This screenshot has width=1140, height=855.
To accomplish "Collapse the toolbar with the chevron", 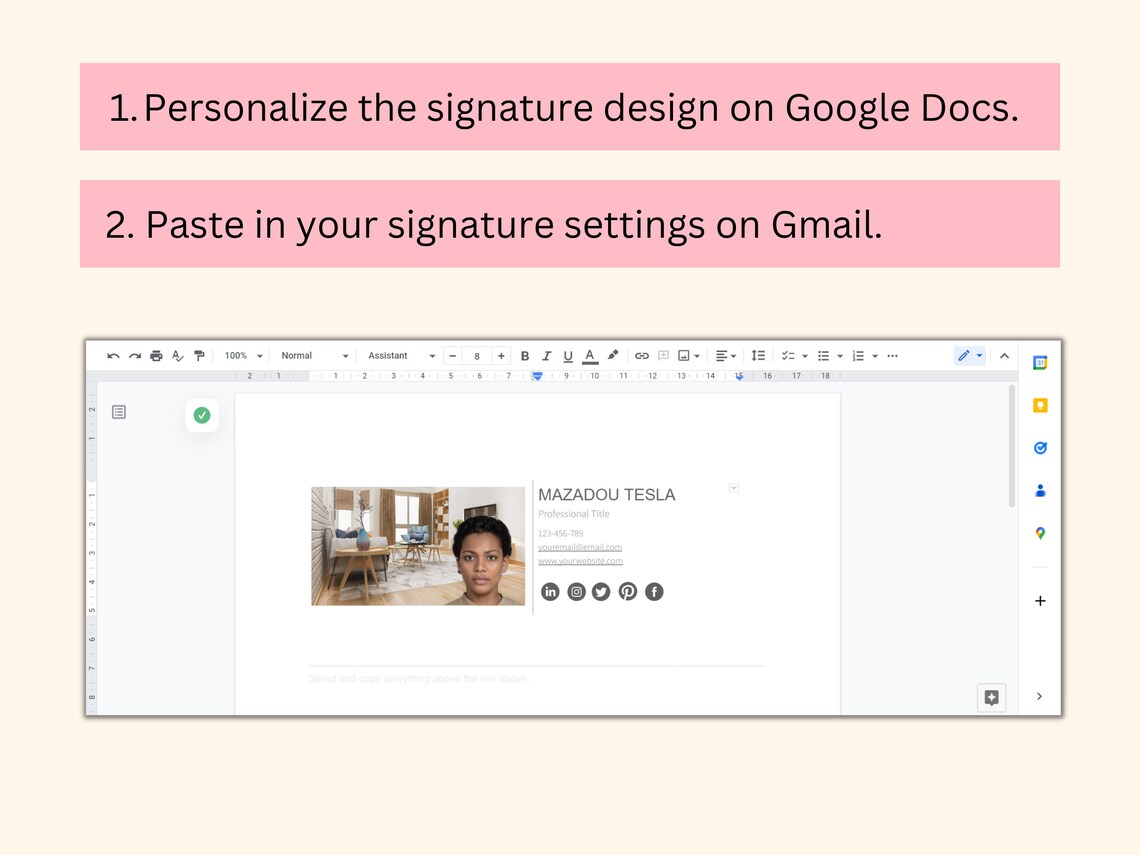I will (x=1003, y=355).
